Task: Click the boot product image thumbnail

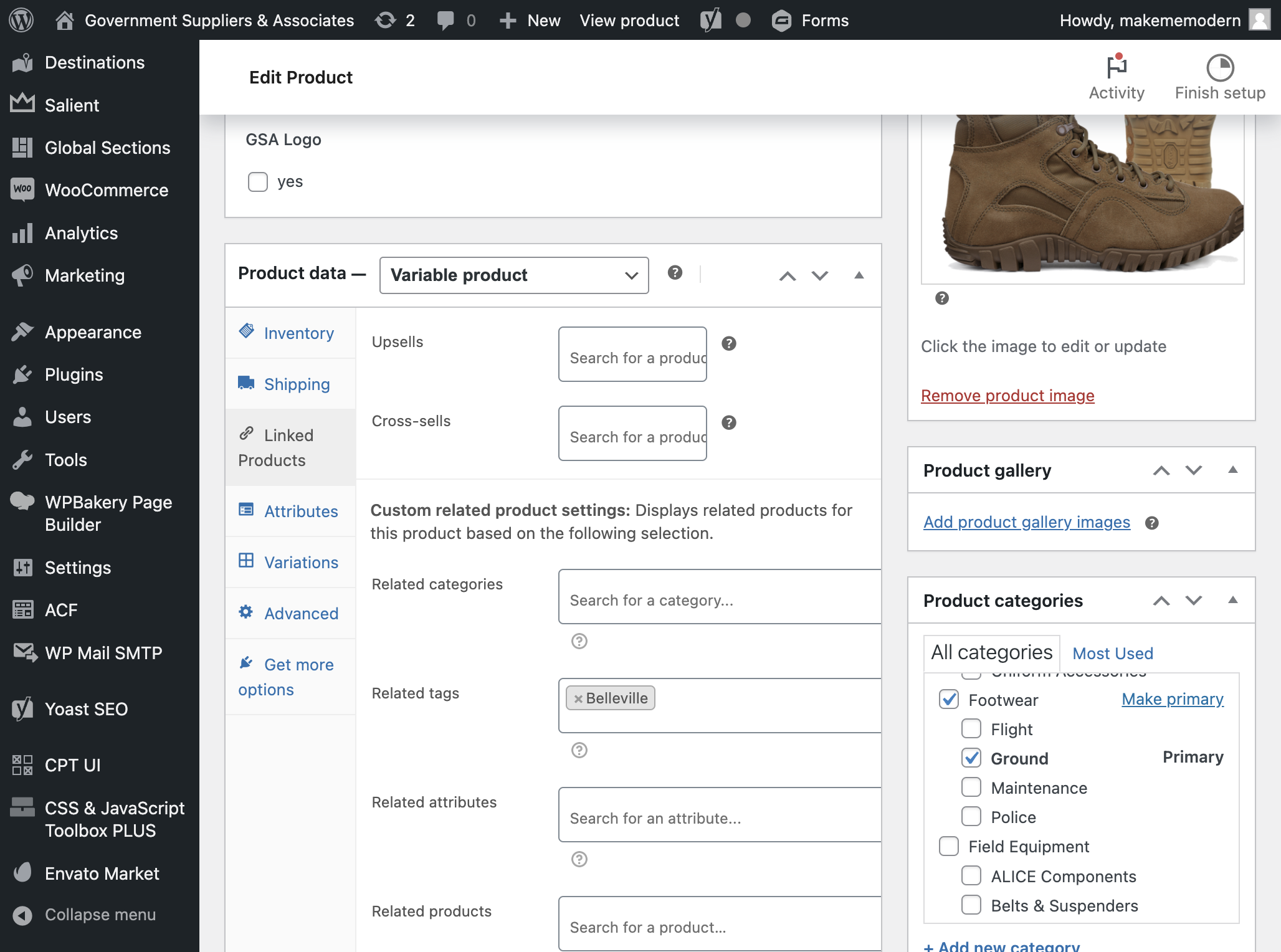Action: [x=1083, y=198]
